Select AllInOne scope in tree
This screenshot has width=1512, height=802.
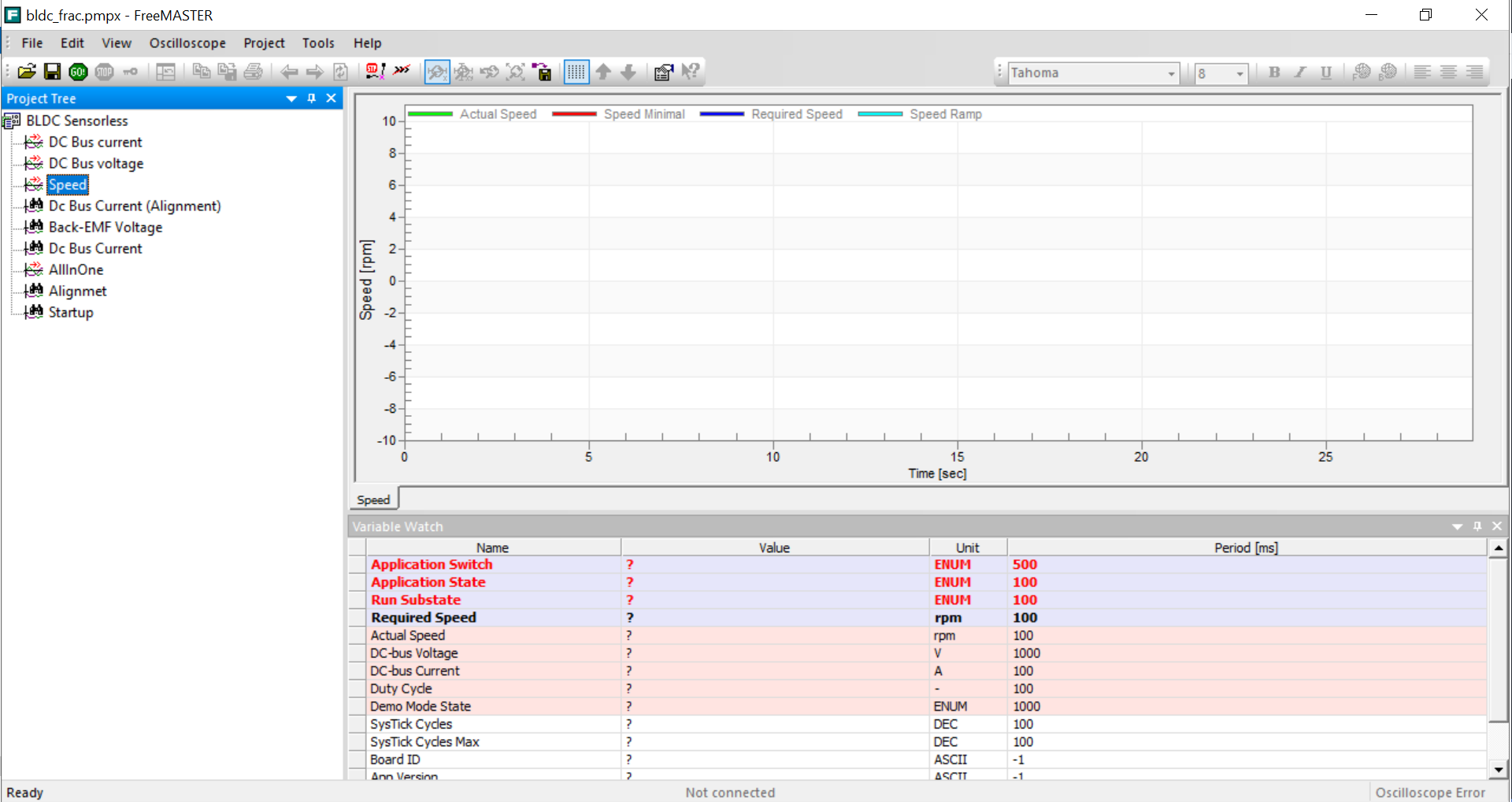[x=76, y=269]
